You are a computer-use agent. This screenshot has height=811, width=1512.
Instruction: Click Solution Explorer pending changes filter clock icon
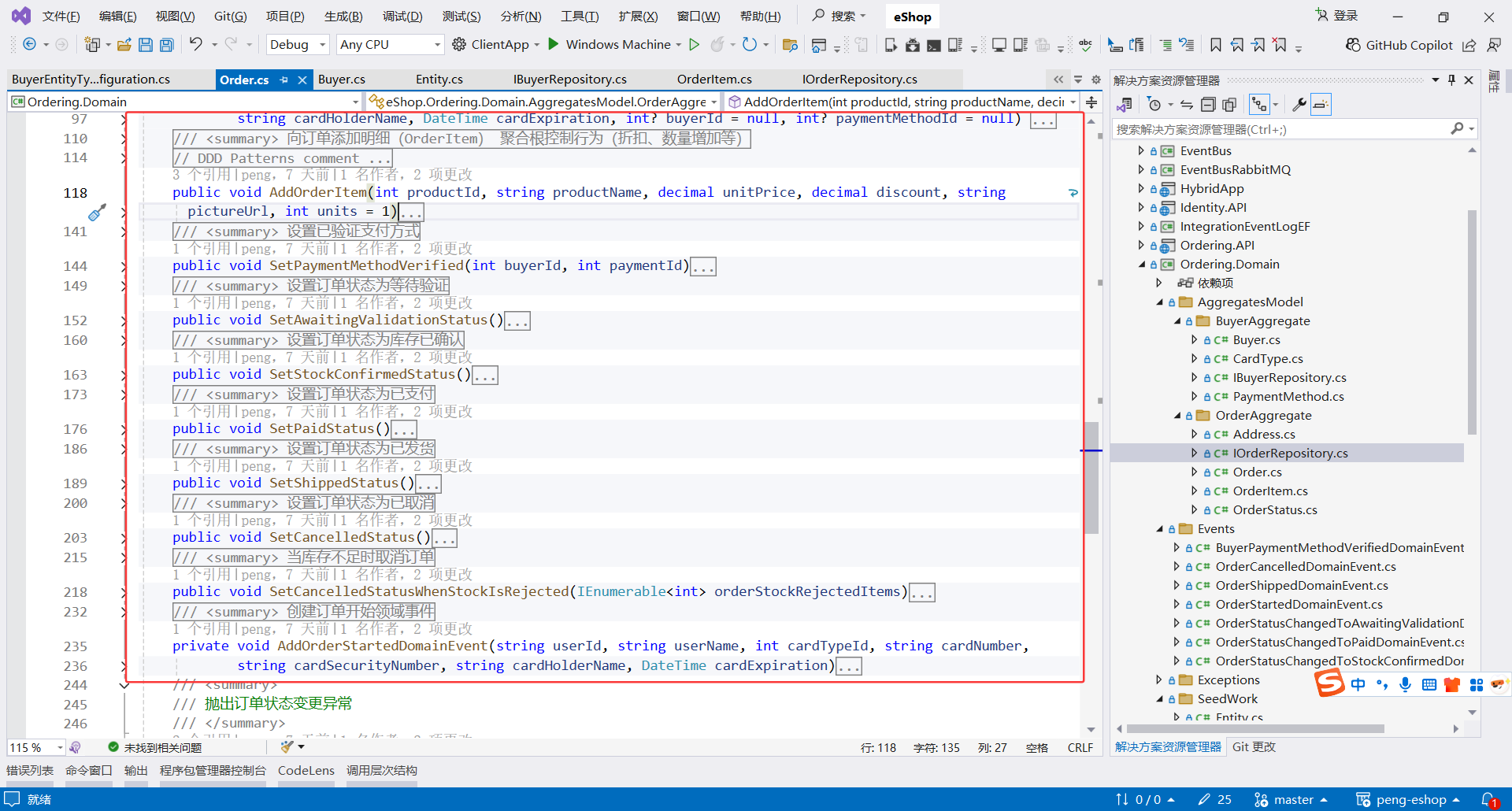1154,104
